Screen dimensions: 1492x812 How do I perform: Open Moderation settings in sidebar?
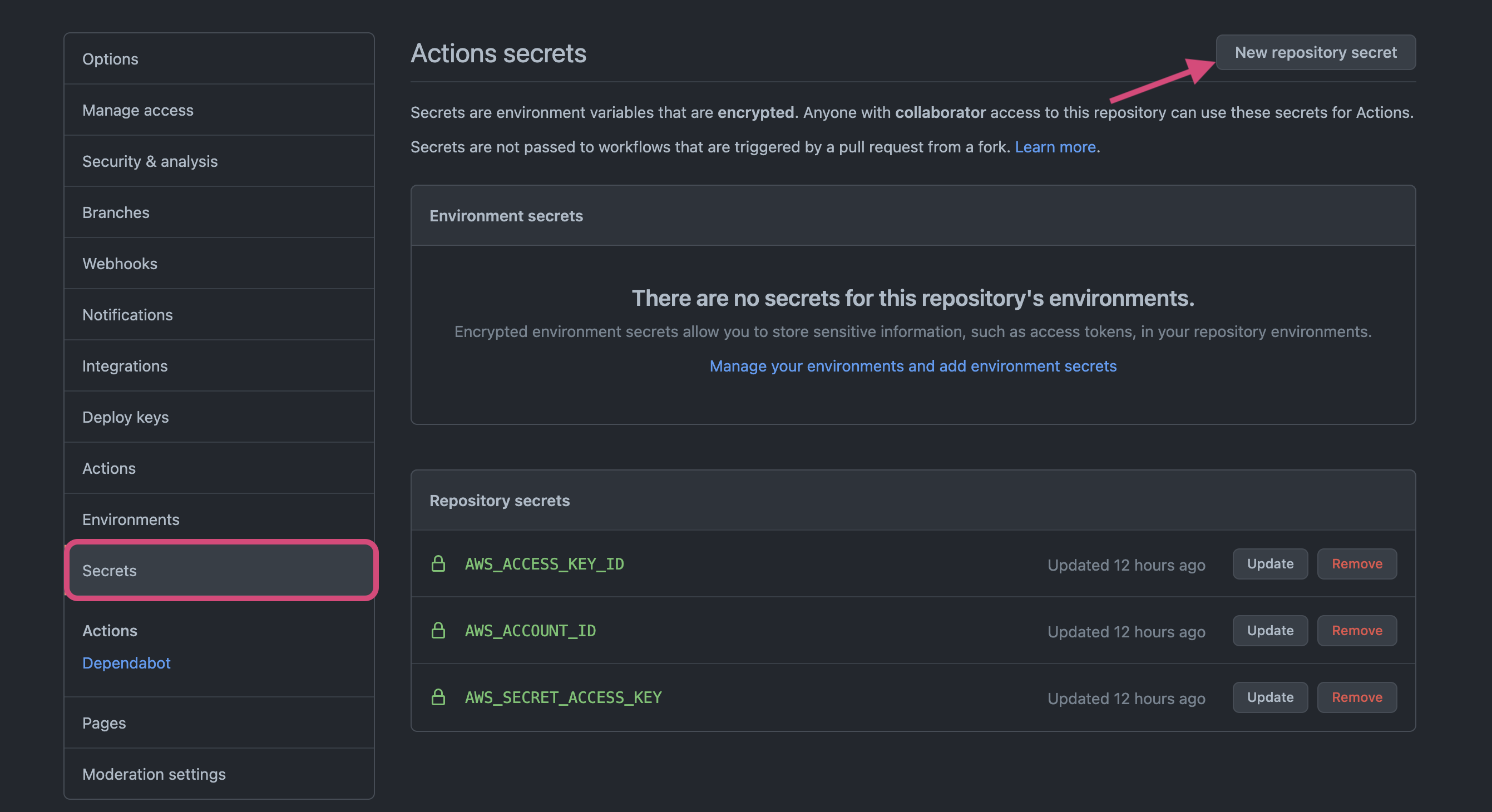154,774
